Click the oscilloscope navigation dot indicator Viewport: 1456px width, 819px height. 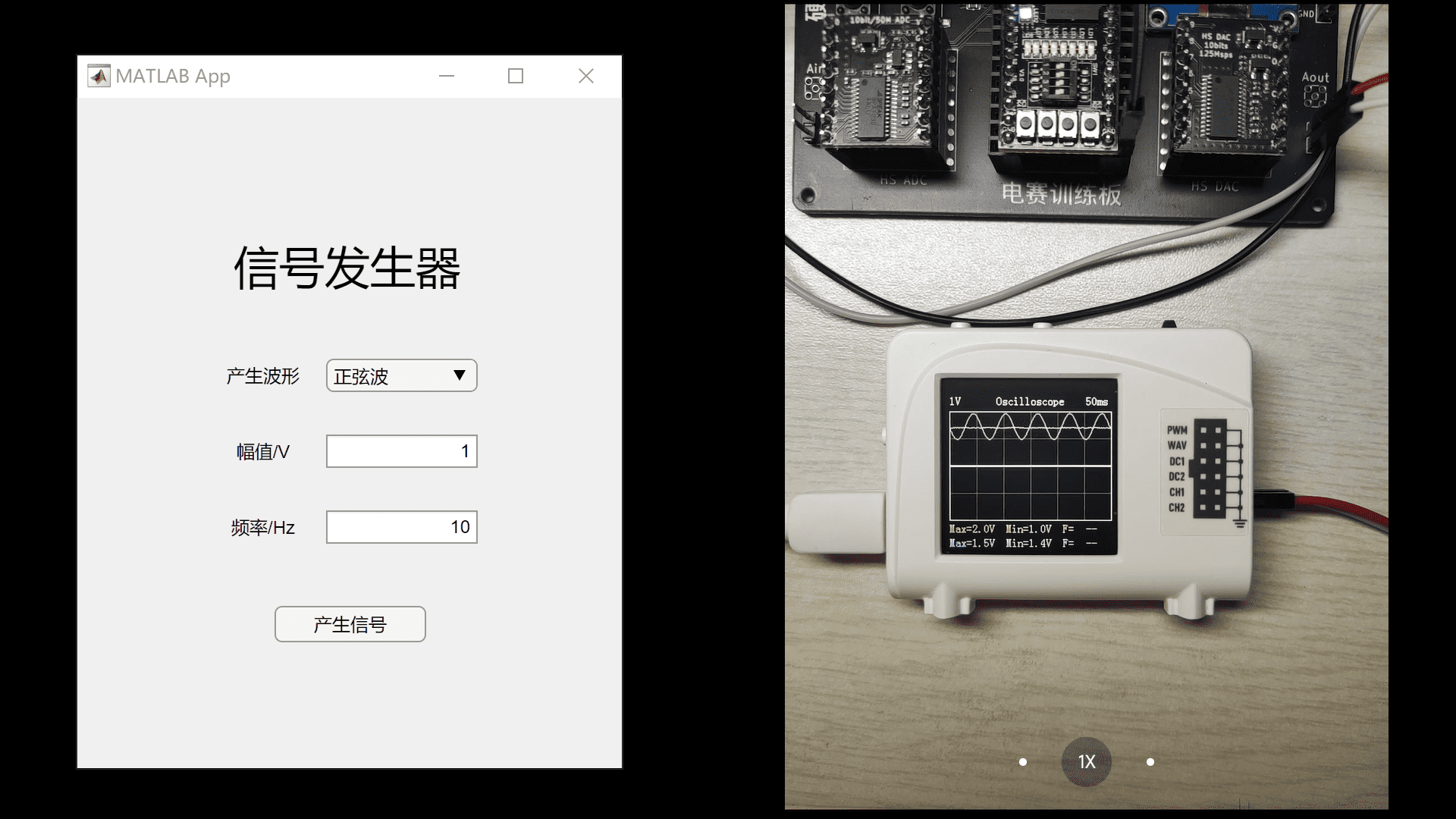point(1022,761)
